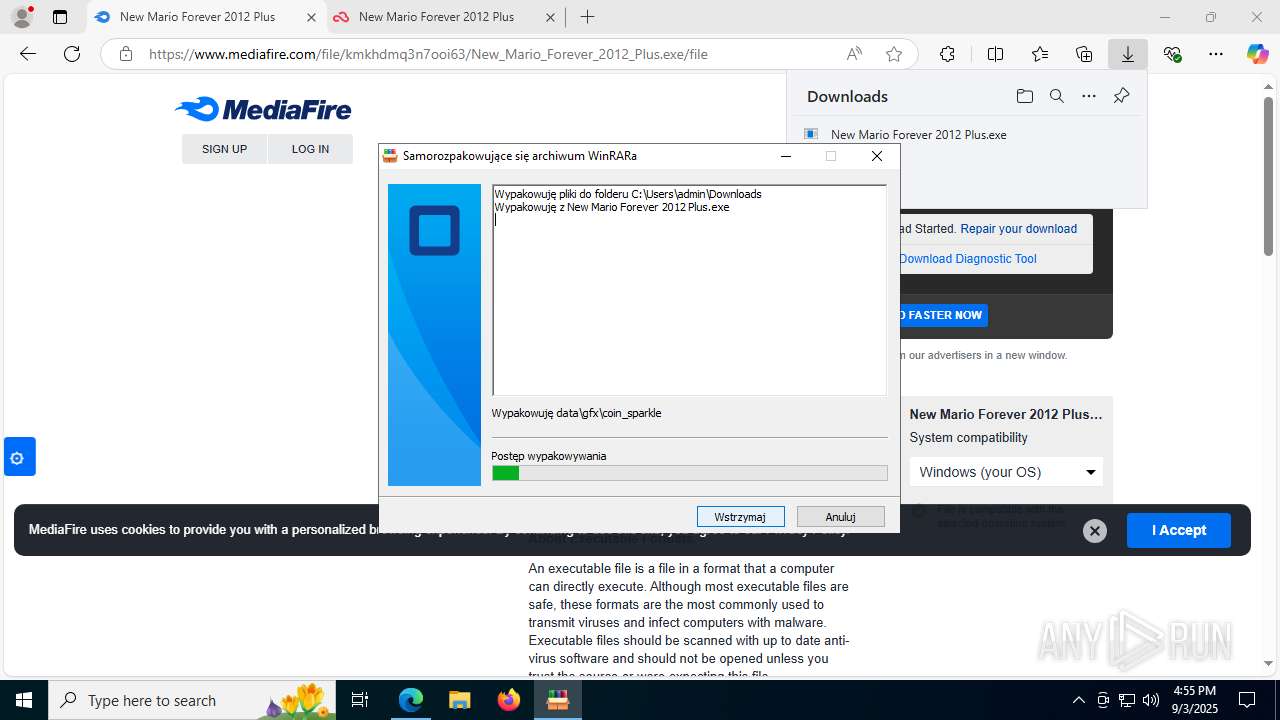Open the notification center icon
Image resolution: width=1280 pixels, height=720 pixels.
tap(1247, 700)
